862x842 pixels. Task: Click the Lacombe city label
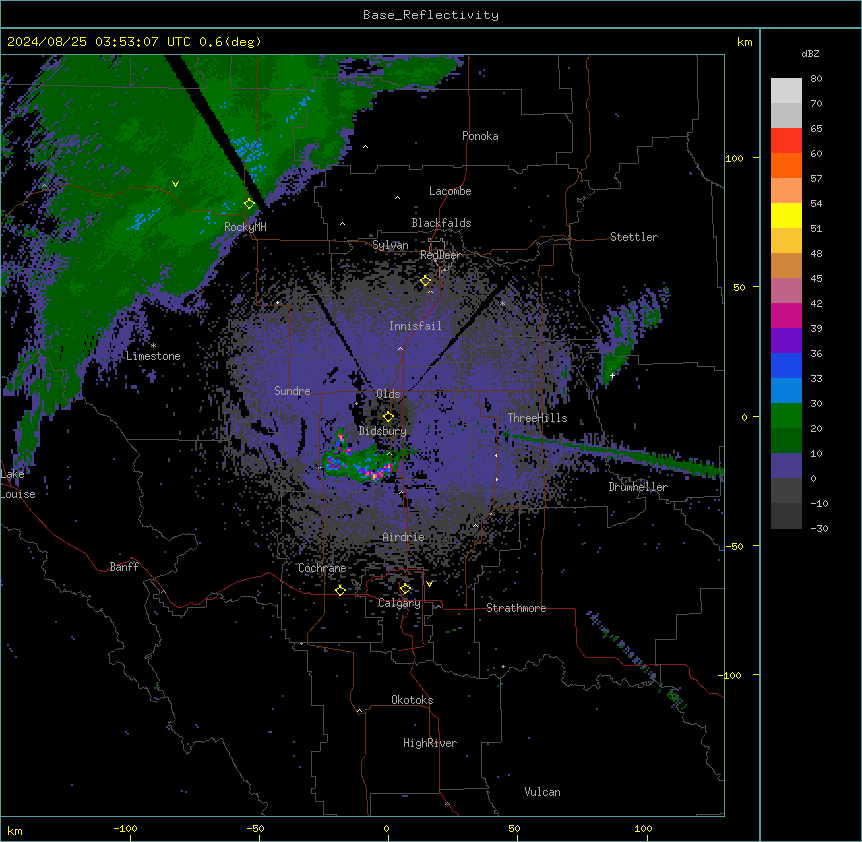tap(450, 191)
